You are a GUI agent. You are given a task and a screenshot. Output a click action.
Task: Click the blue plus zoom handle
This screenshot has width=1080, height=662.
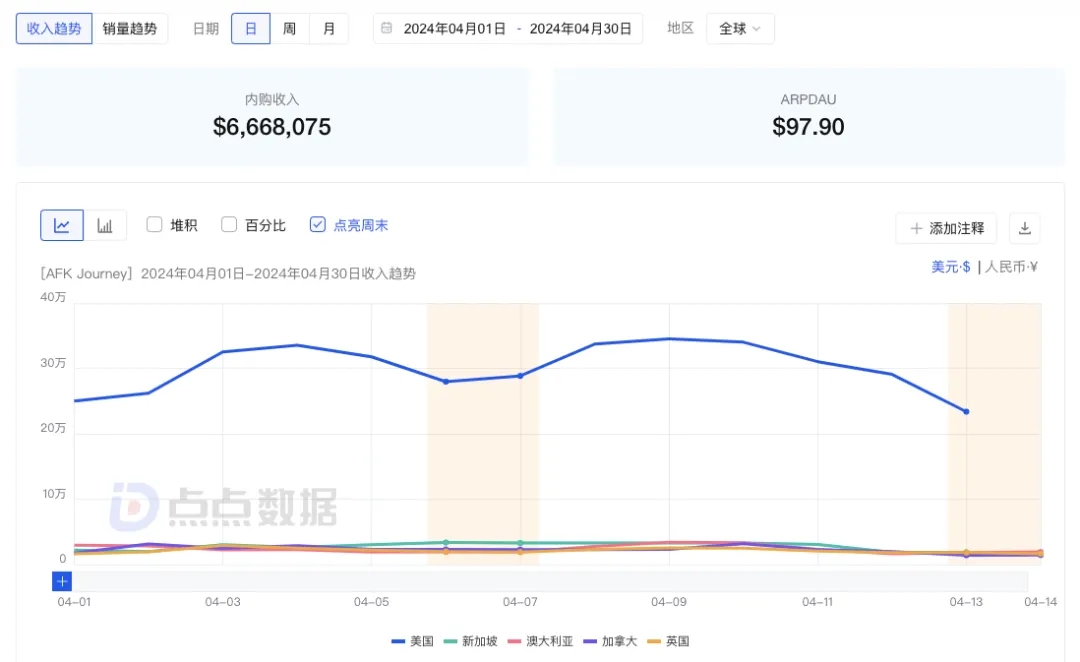coord(62,581)
